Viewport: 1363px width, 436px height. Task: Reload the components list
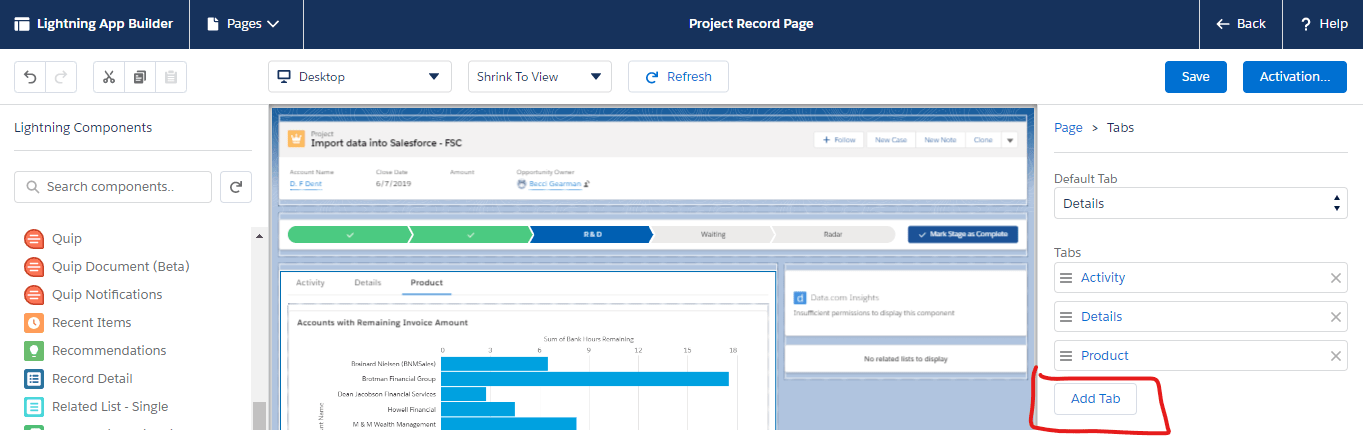tap(236, 187)
